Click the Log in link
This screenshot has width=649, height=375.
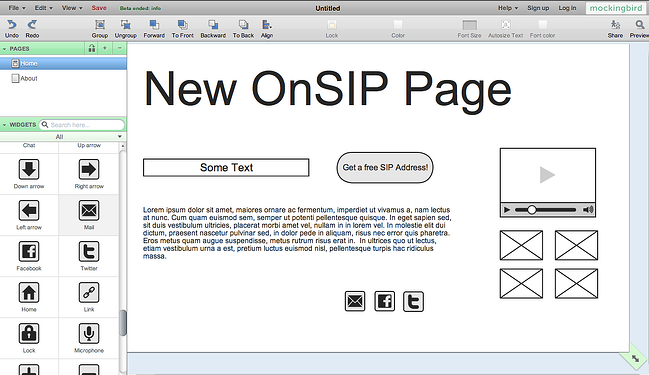pyautogui.click(x=567, y=8)
